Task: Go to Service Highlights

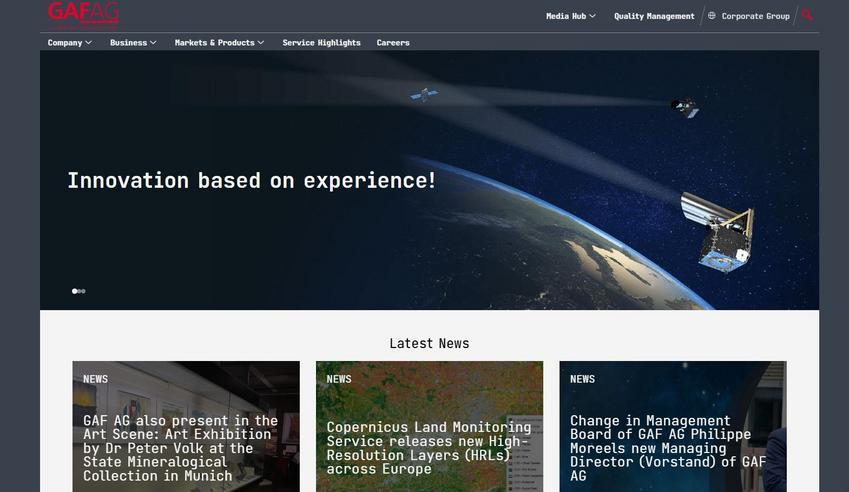Action: tap(321, 43)
